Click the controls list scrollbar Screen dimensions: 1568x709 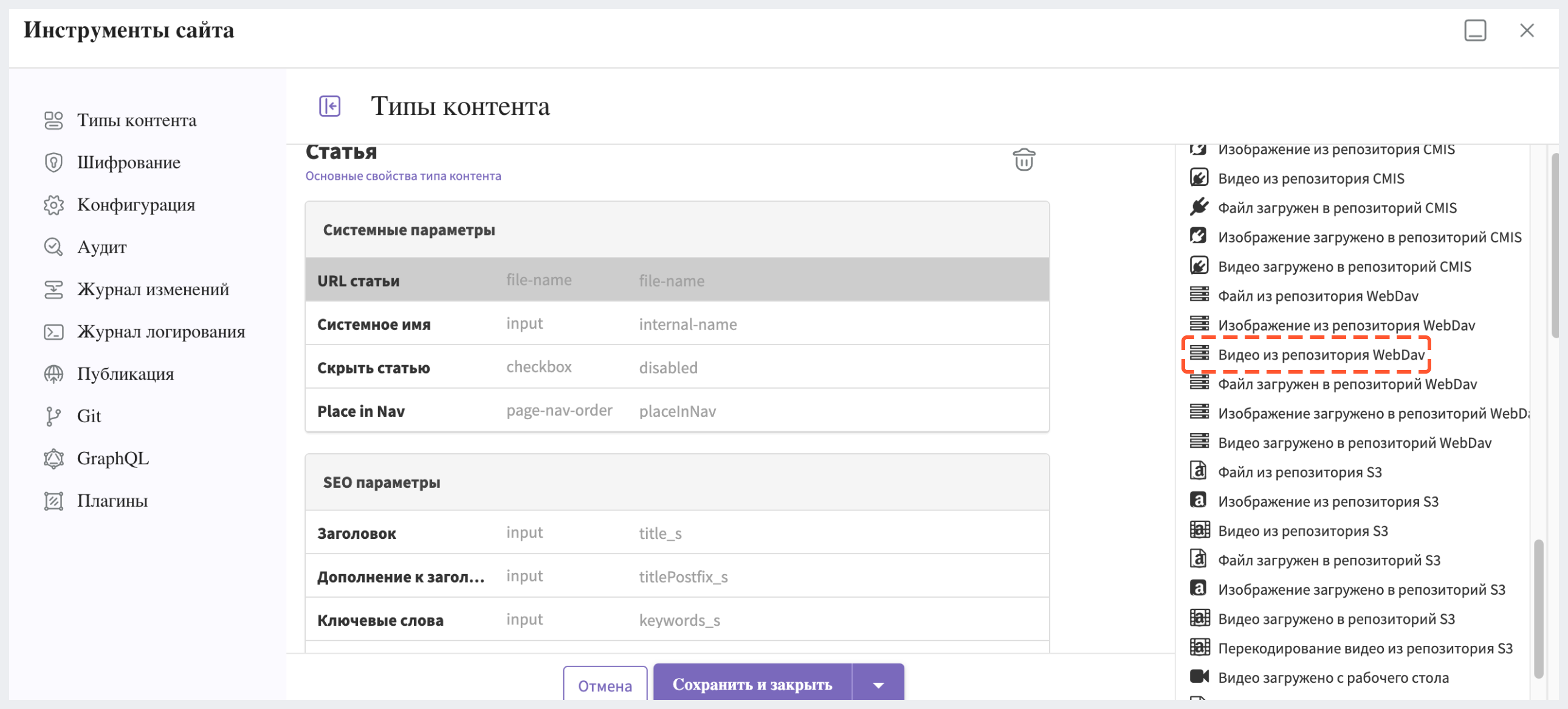click(1538, 609)
